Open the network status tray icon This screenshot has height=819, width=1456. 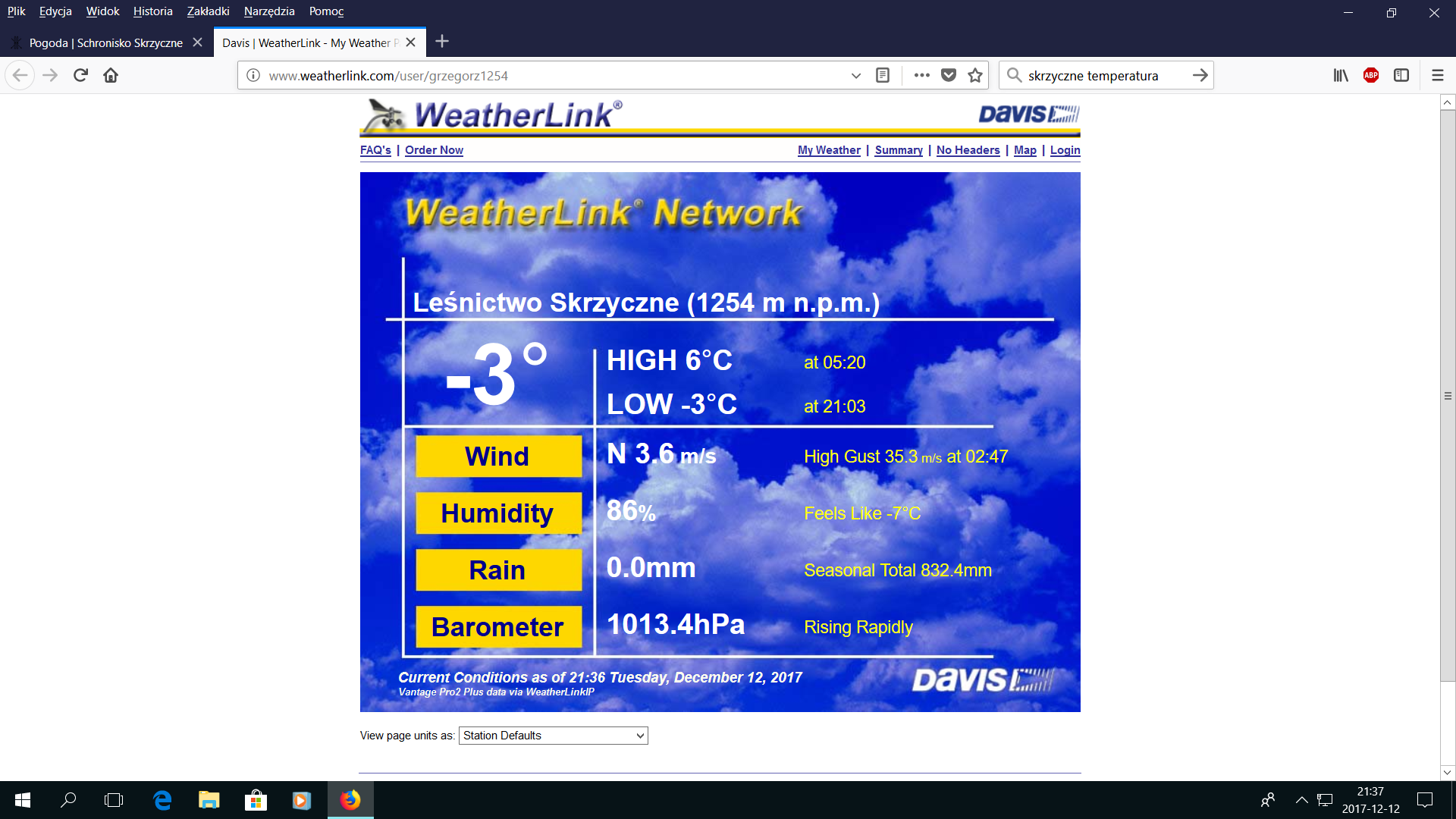click(x=1325, y=800)
